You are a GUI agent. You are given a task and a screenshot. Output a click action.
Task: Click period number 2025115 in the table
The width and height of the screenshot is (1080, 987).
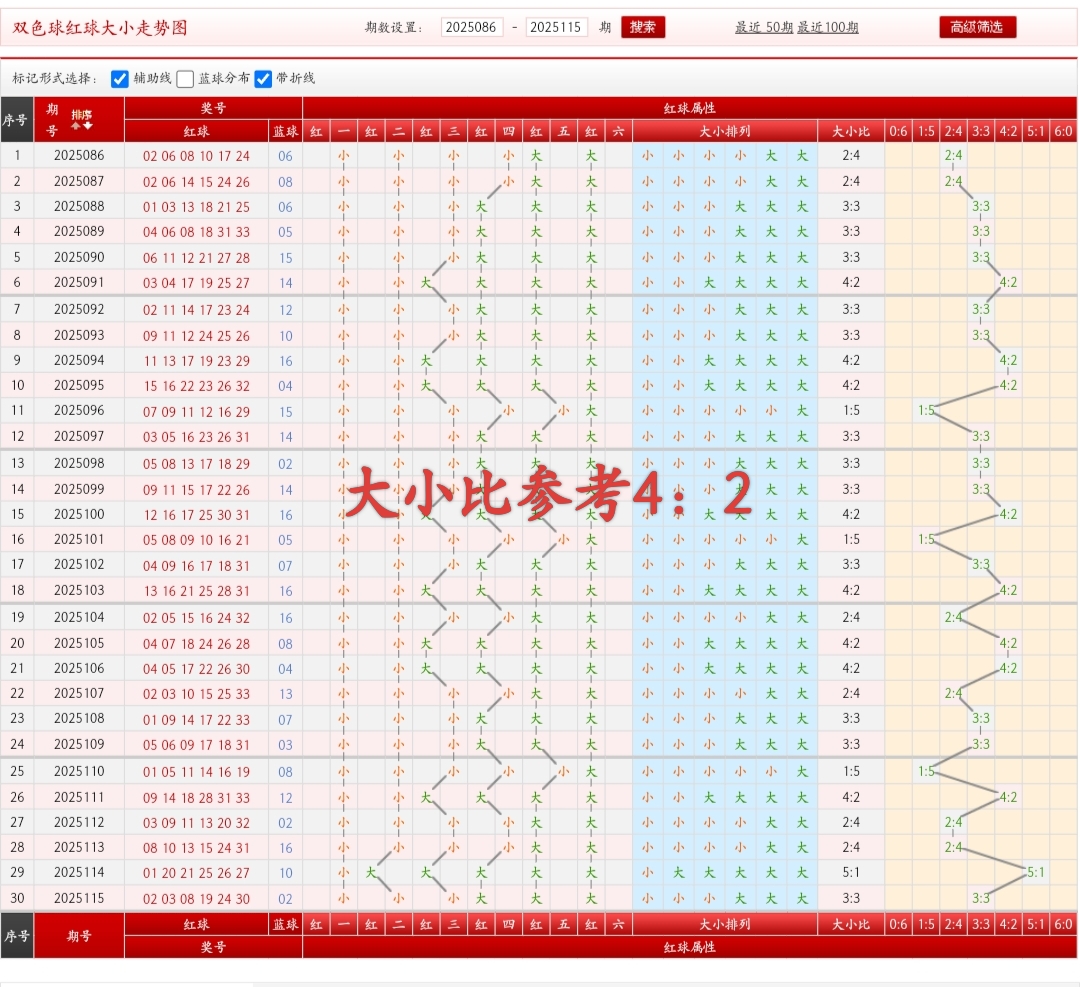pyautogui.click(x=79, y=899)
